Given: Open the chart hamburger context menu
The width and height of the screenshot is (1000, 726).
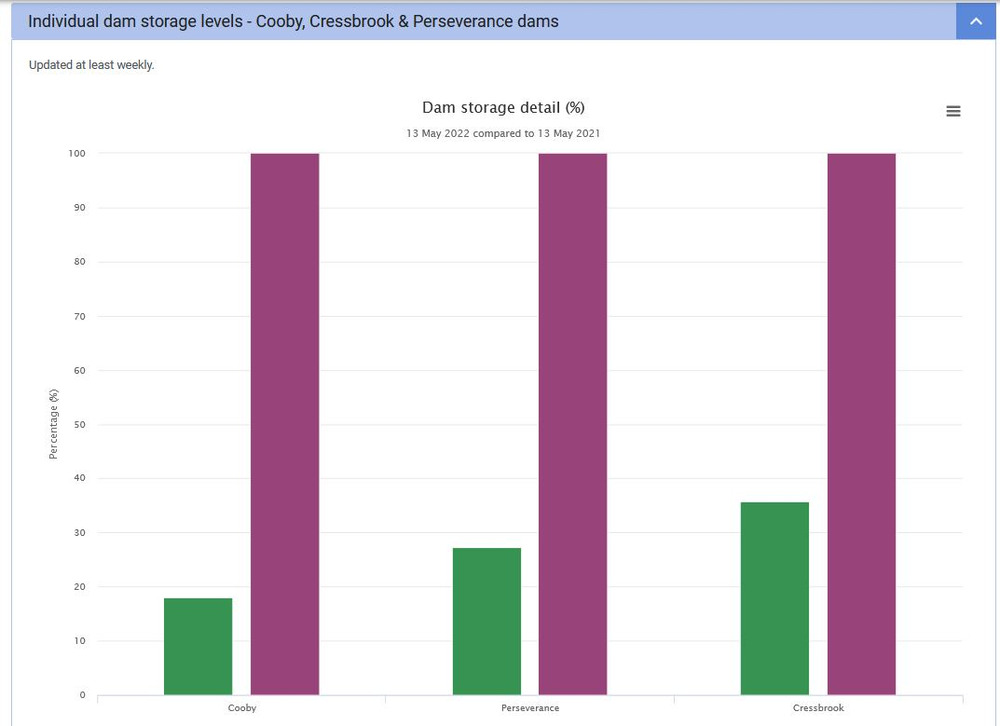Looking at the screenshot, I should (953, 111).
